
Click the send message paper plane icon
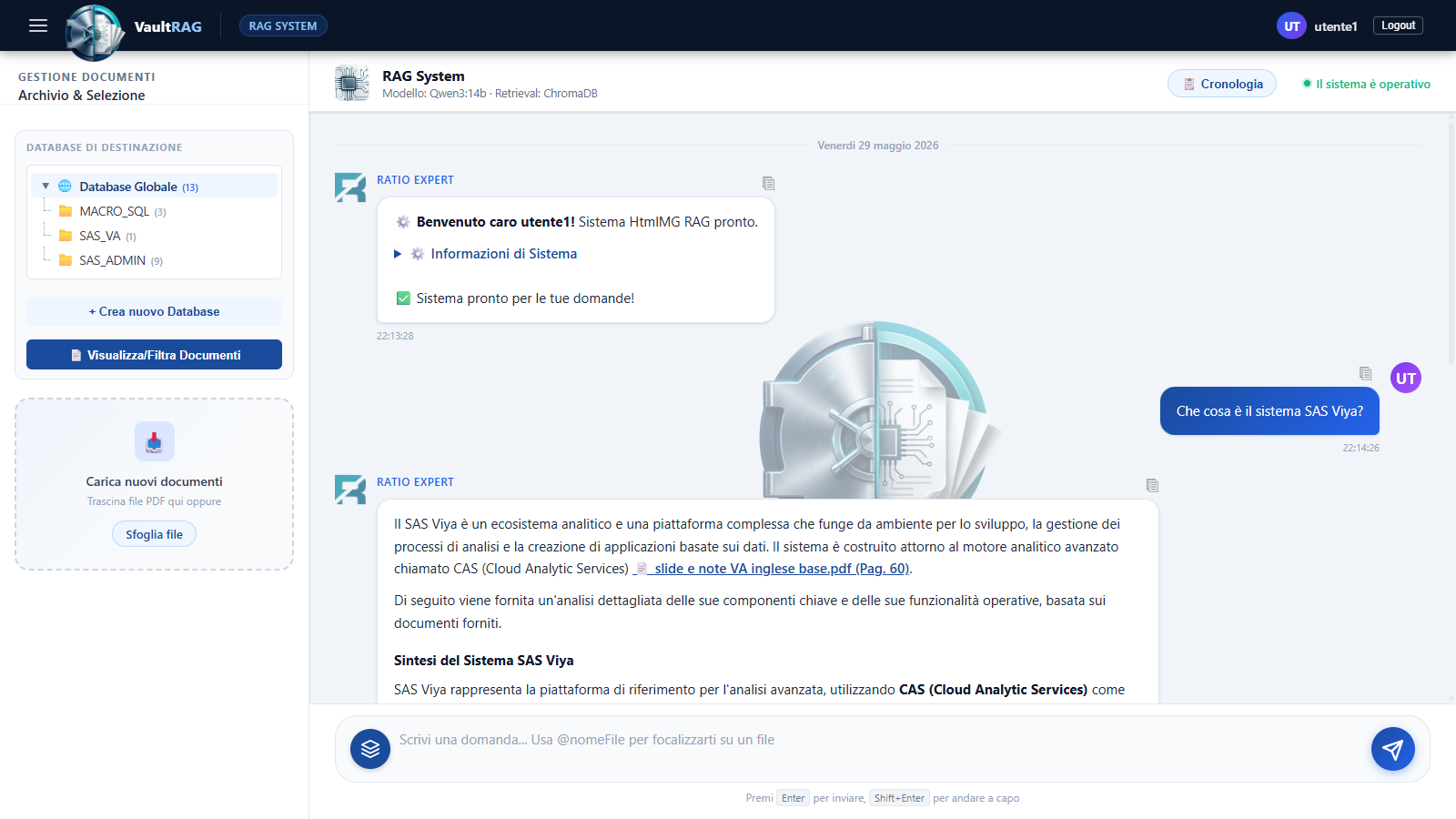1392,749
